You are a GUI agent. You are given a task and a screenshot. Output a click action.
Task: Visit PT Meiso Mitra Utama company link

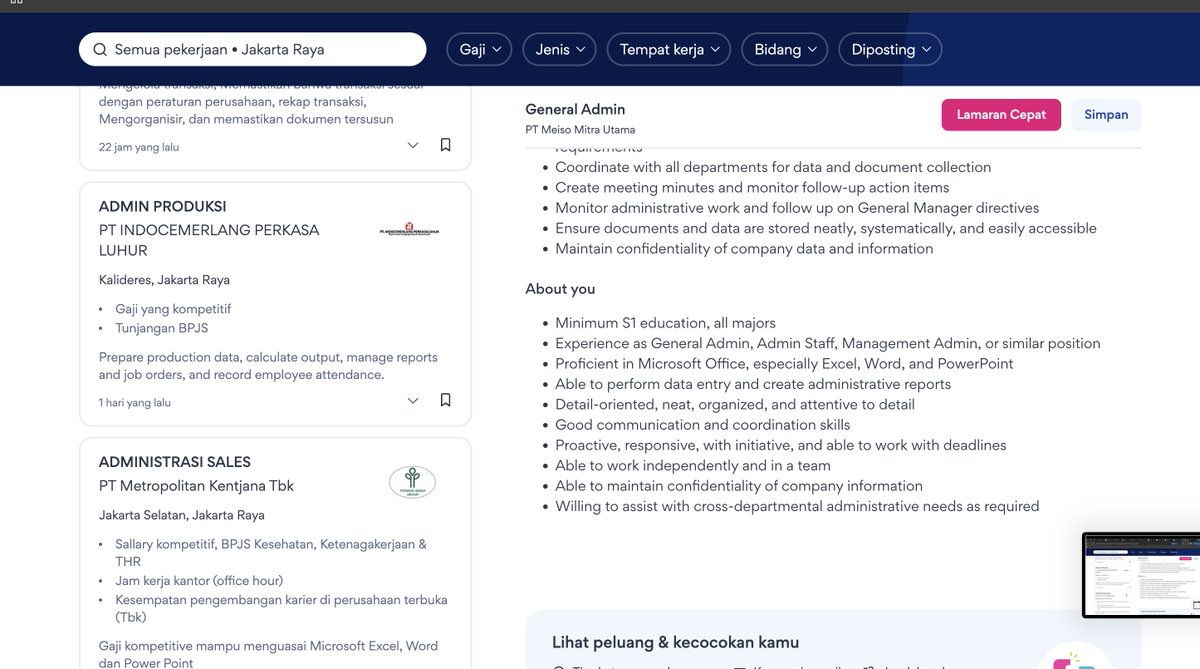[580, 130]
